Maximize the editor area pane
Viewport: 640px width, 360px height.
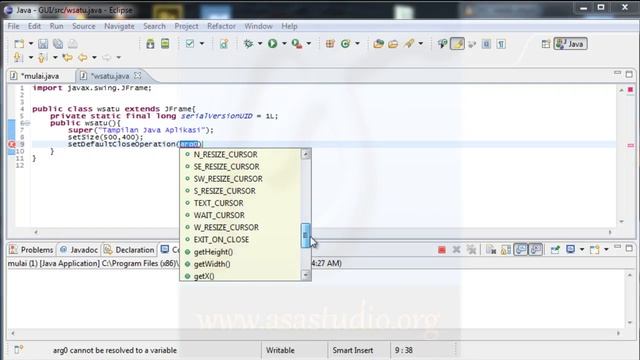pos(629,74)
